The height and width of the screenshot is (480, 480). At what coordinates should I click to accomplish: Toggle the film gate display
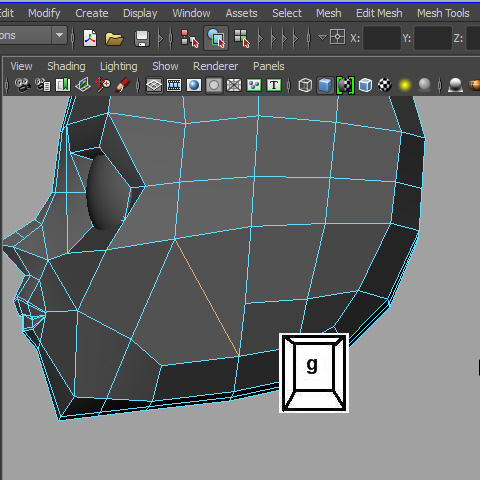(174, 85)
